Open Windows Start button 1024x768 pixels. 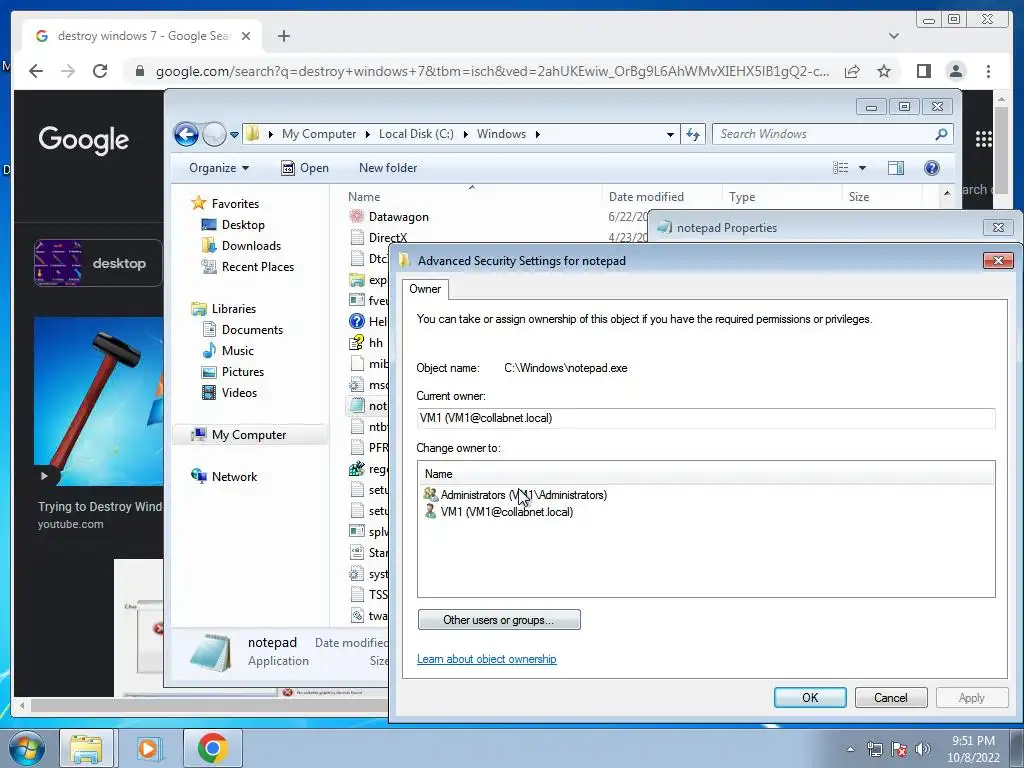26,748
